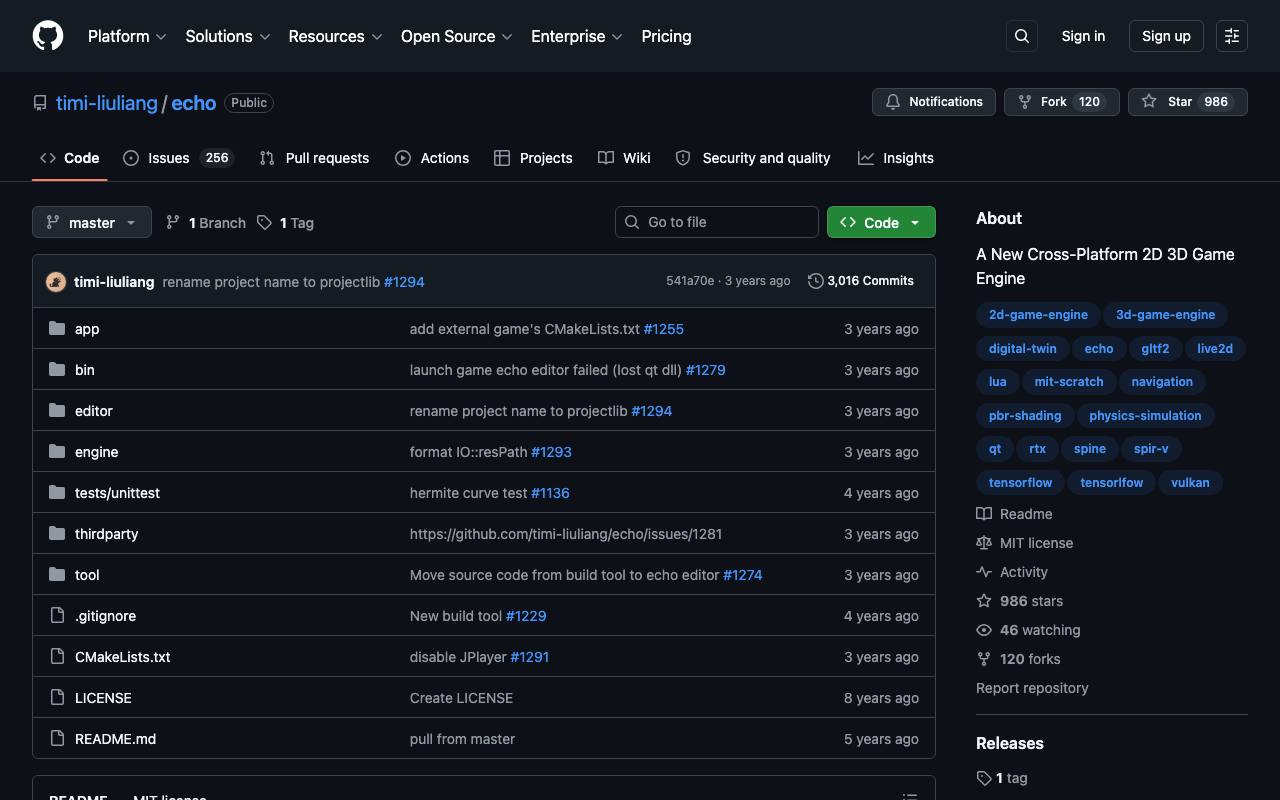Click the "disable JPlayer" commit message
This screenshot has width=1280, height=800.
[458, 657]
